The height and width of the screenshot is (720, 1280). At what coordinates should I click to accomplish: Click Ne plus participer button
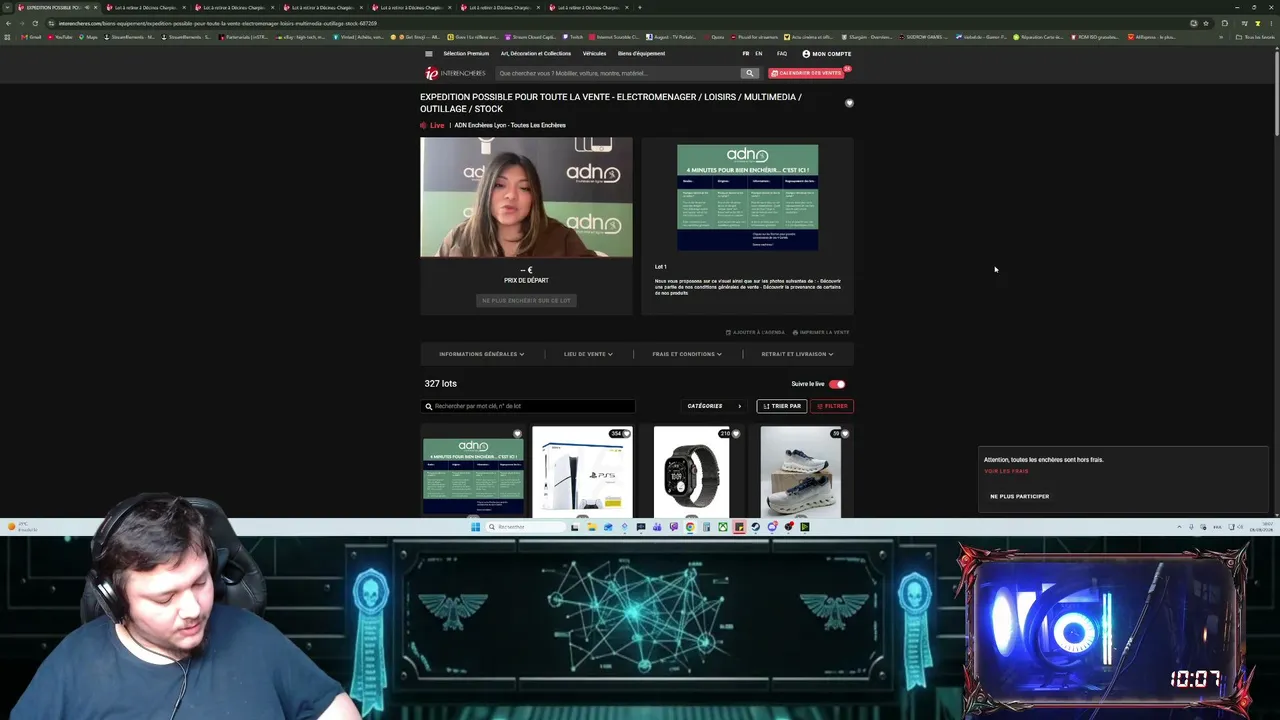point(1020,496)
